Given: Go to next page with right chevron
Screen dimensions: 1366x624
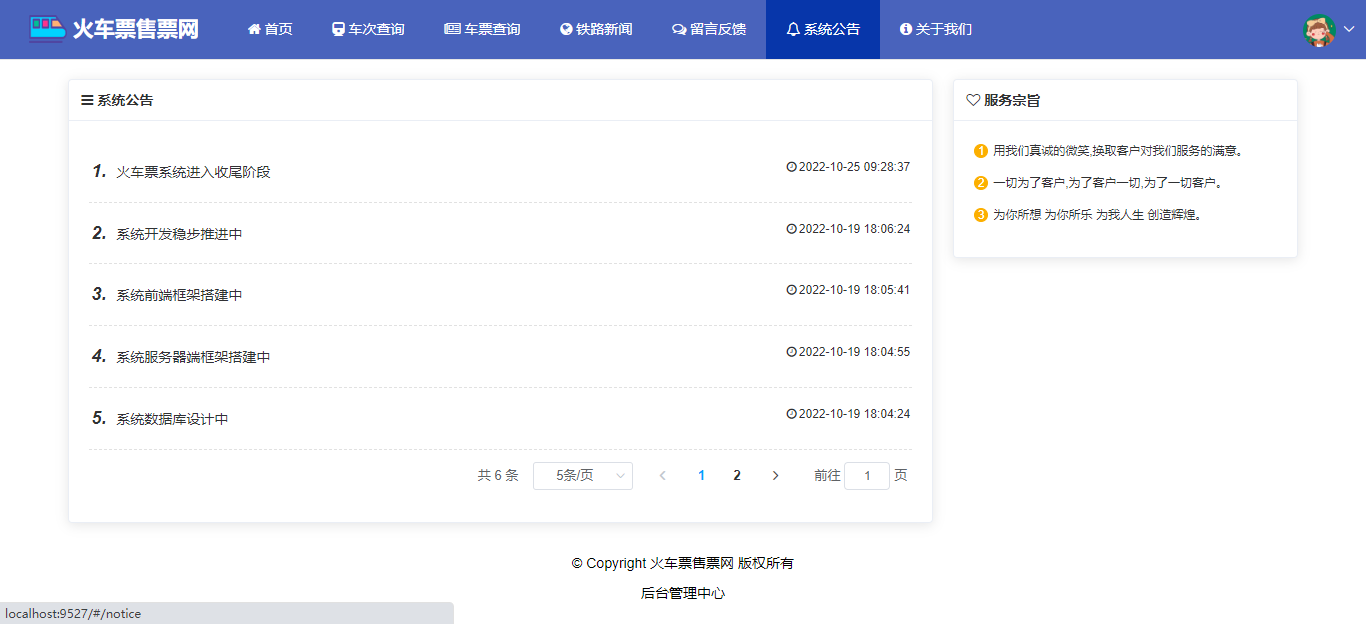Looking at the screenshot, I should click(775, 476).
